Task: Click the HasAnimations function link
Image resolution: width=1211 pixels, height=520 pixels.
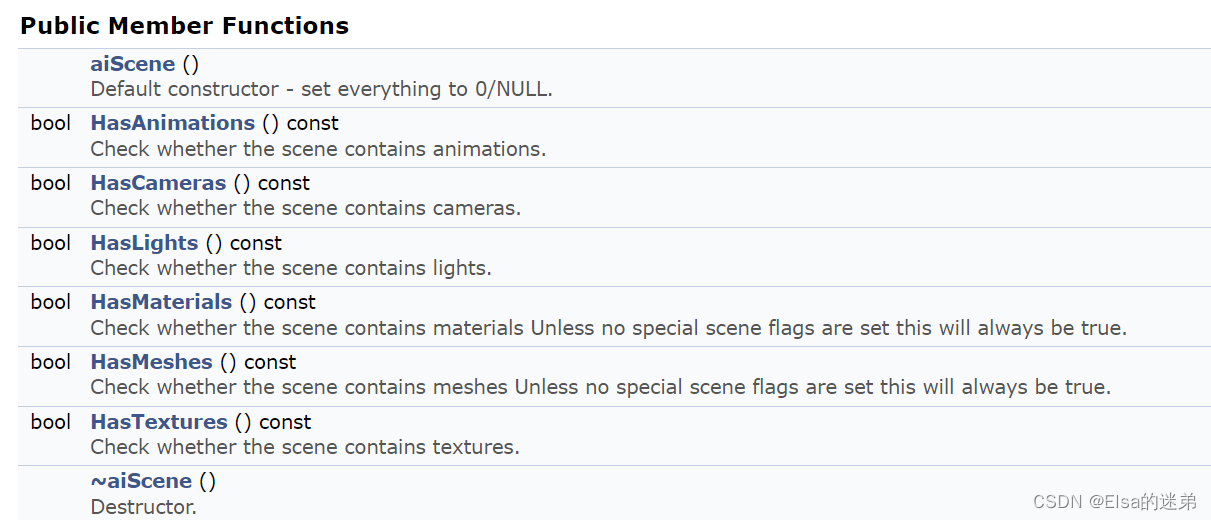Action: (172, 123)
